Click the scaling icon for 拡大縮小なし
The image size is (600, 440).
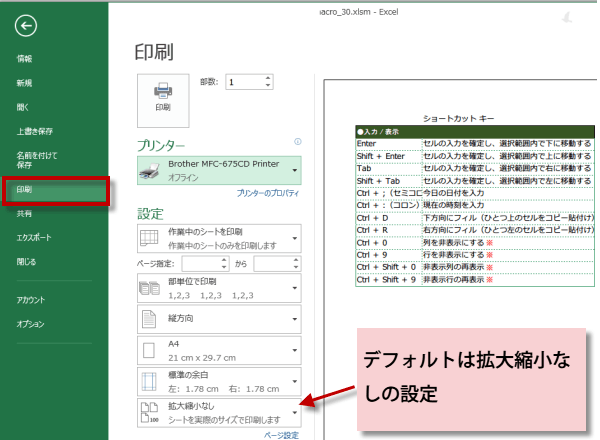148,413
